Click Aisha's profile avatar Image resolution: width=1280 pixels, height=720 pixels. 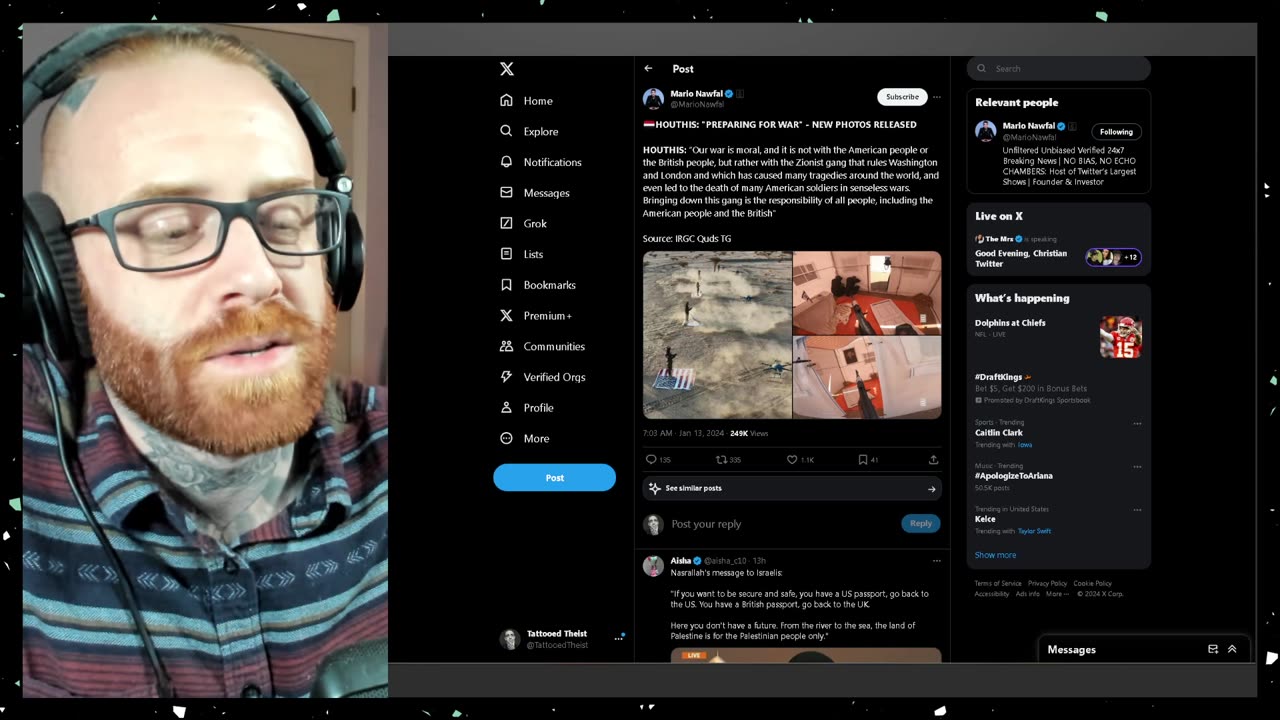click(653, 566)
